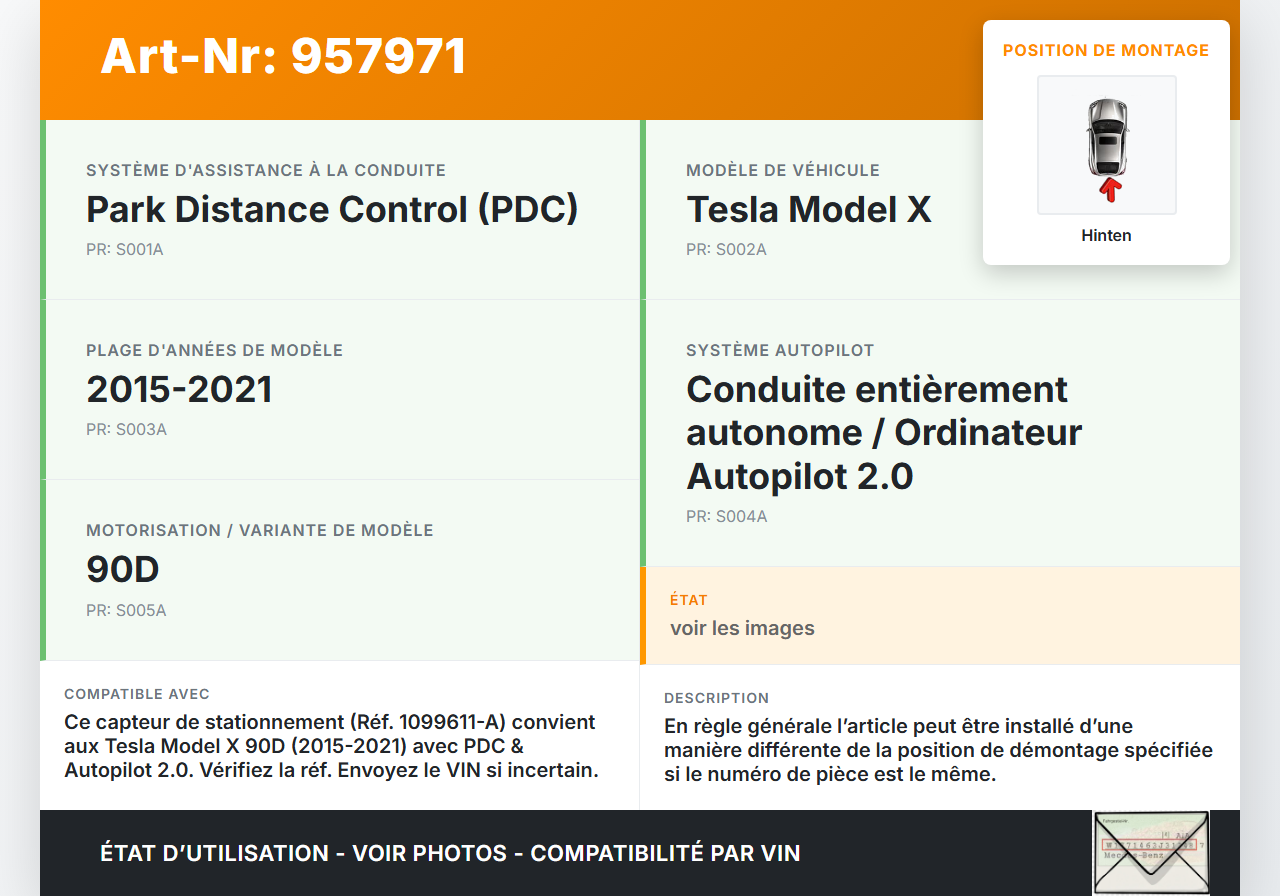The image size is (1280, 896).
Task: Click the 'Position de montage' title
Action: point(1106,50)
